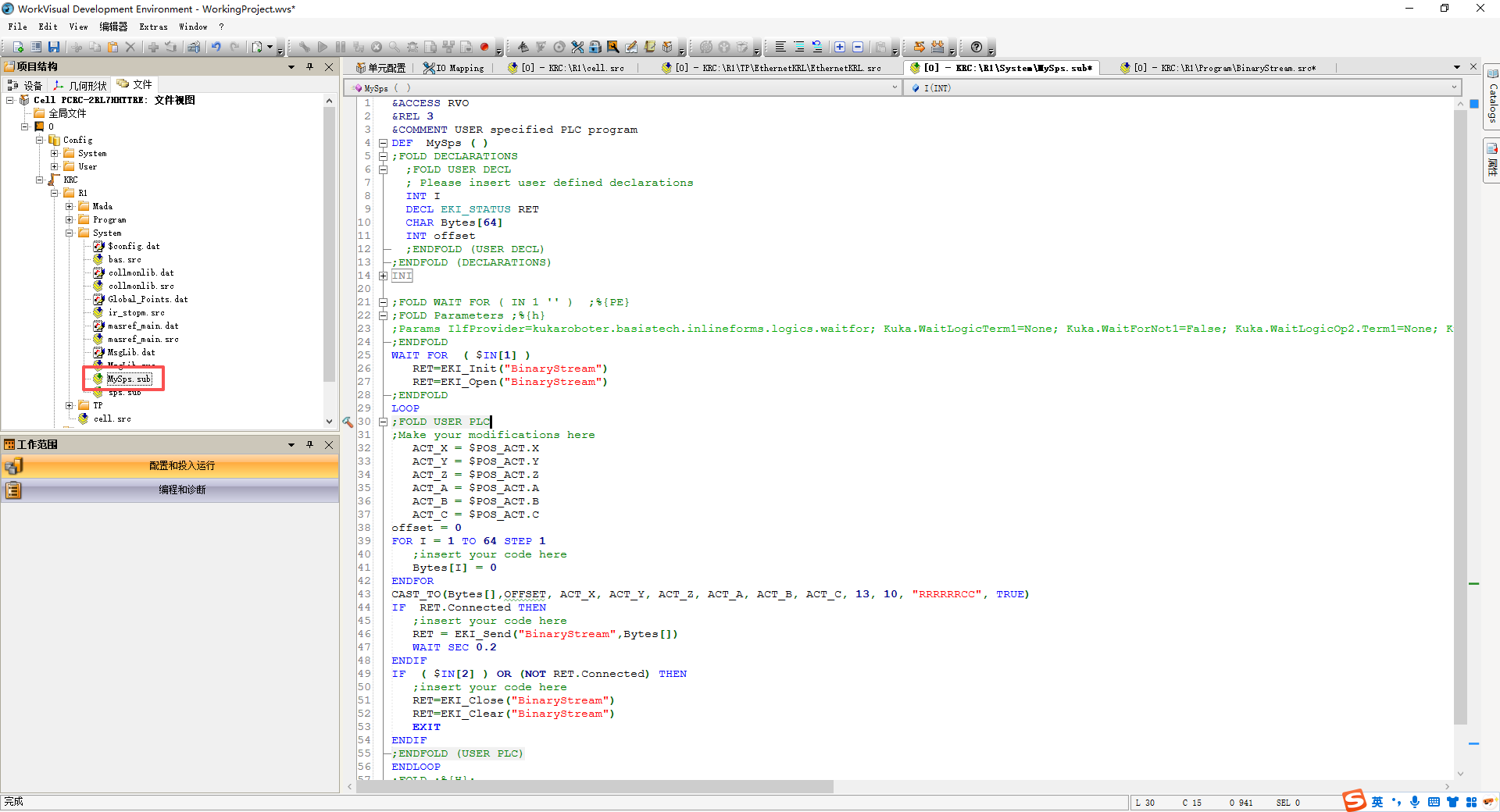Select MySps.sub in the file tree
Screen dimensions: 1500x812
[129, 379]
